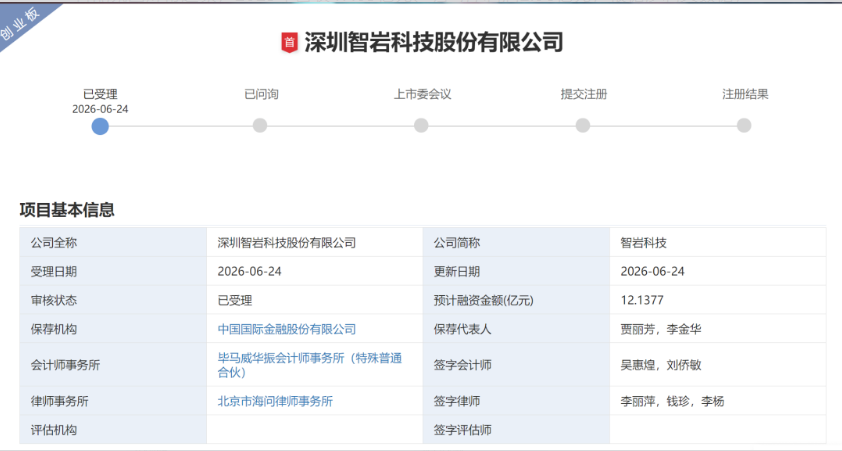842x451 pixels.
Task: Click the 公司简称 label cell
Action: pos(517,243)
